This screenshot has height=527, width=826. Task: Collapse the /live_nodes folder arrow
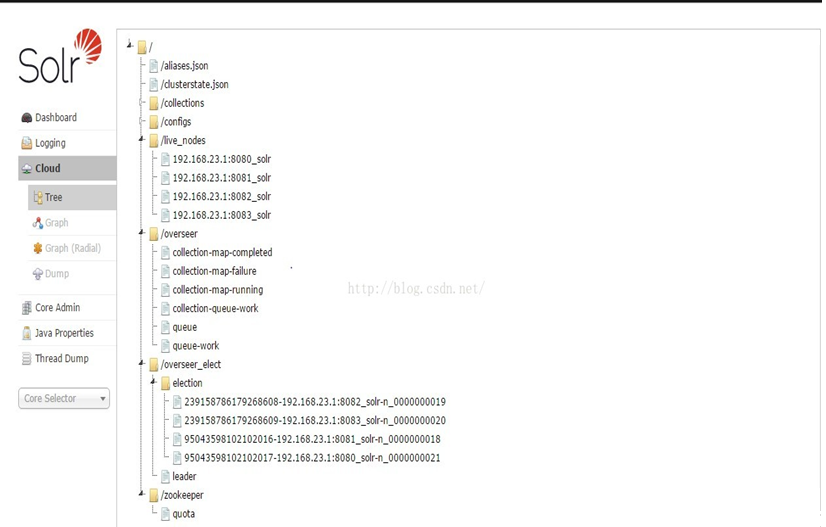141,139
